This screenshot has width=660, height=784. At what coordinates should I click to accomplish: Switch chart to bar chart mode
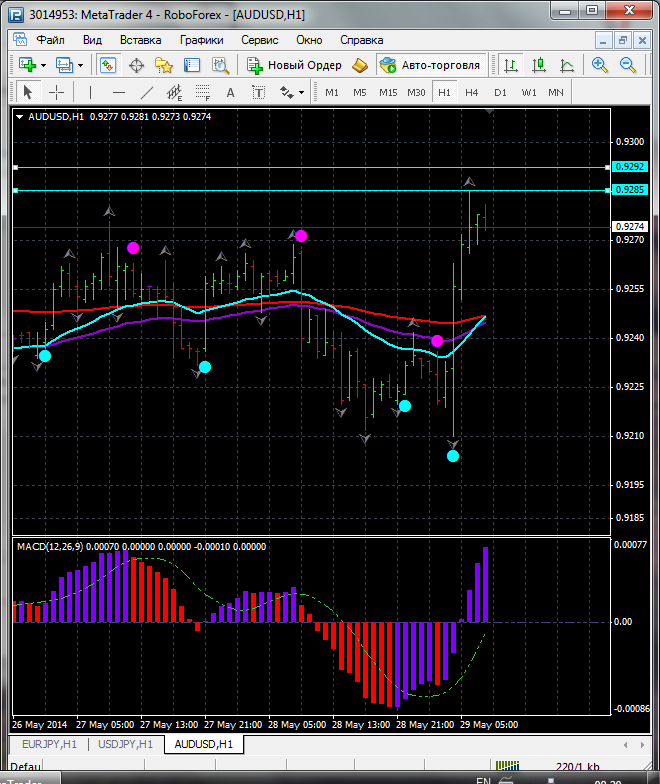pos(511,65)
